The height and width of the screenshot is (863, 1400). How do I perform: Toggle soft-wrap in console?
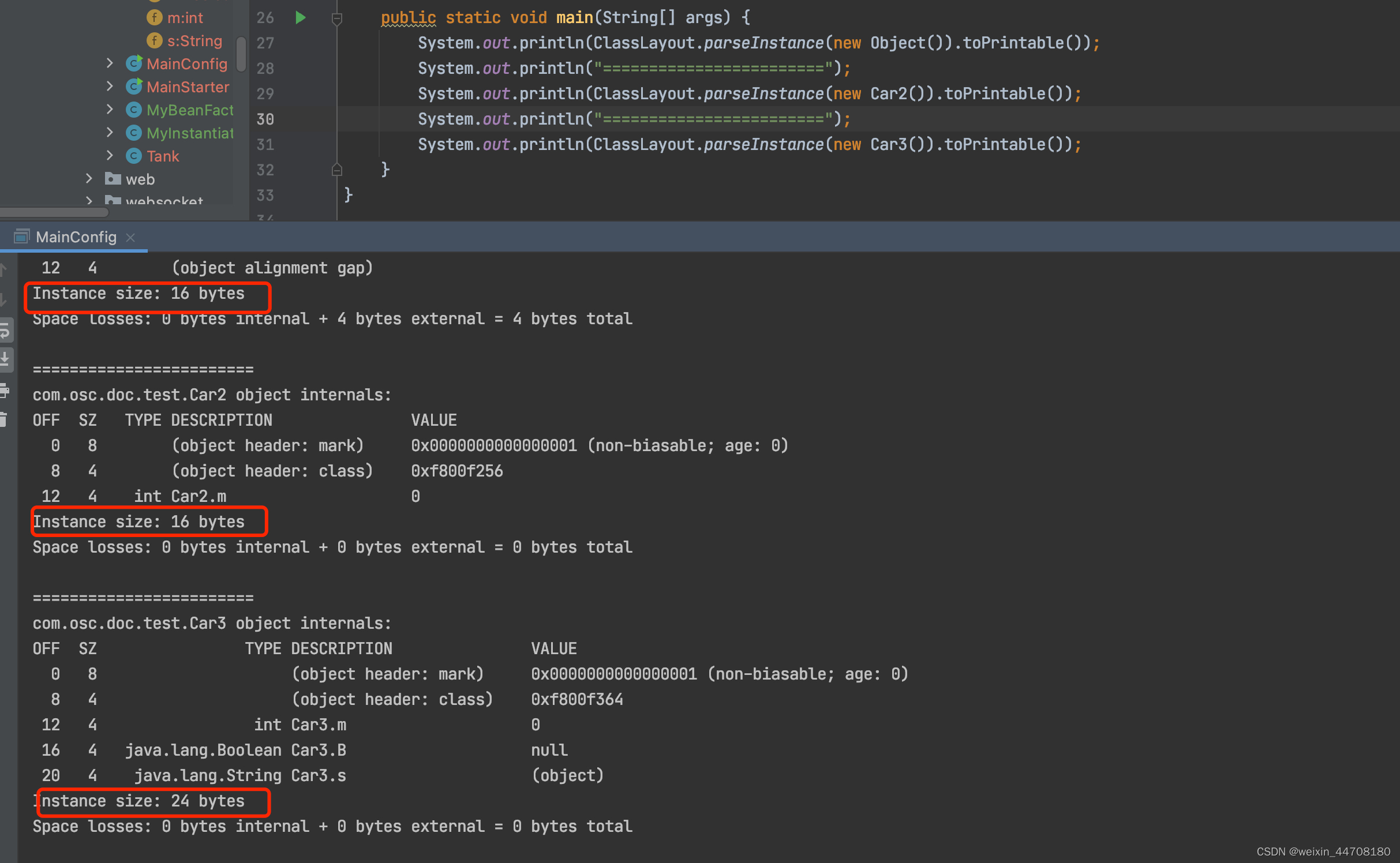5,331
